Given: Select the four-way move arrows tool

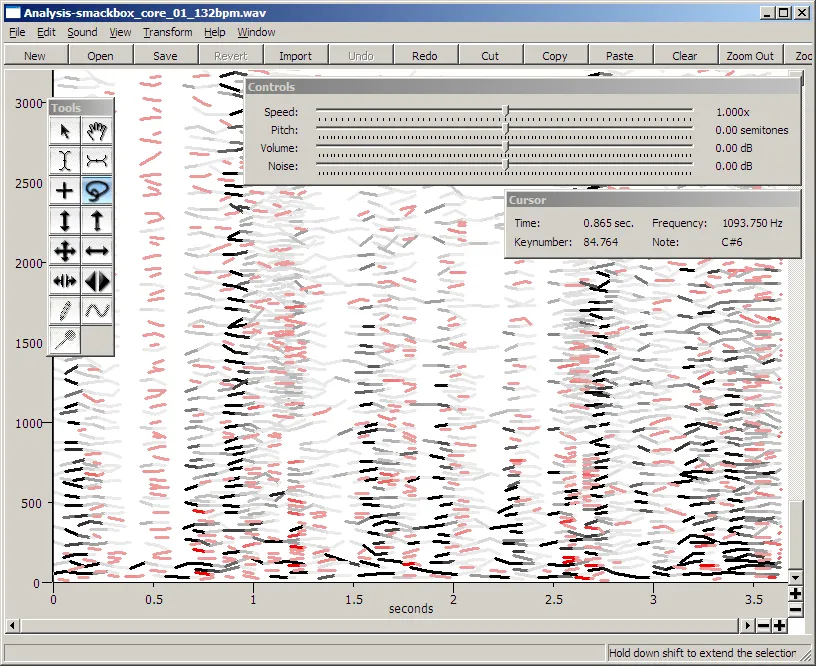Looking at the screenshot, I should (x=65, y=251).
